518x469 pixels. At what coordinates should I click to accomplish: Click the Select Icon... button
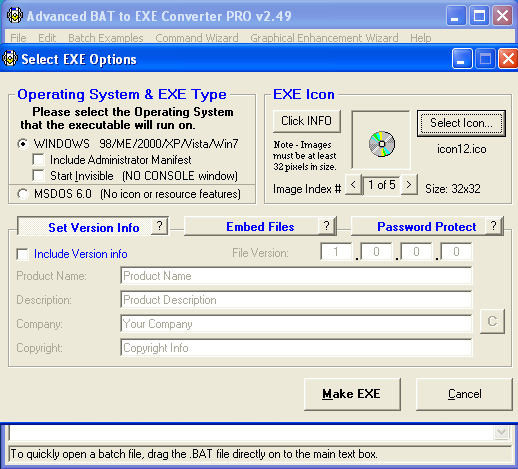click(x=461, y=123)
